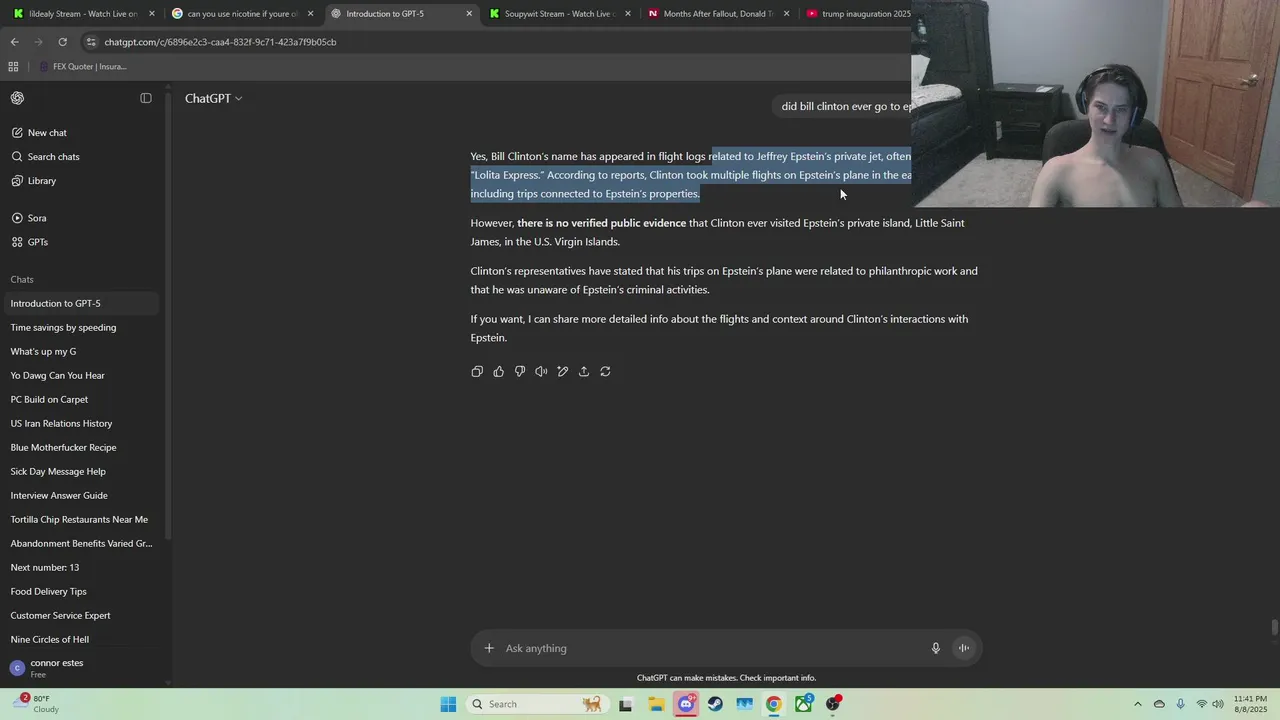Open GPTs from the sidebar
Image resolution: width=1280 pixels, height=720 pixels.
coord(38,242)
